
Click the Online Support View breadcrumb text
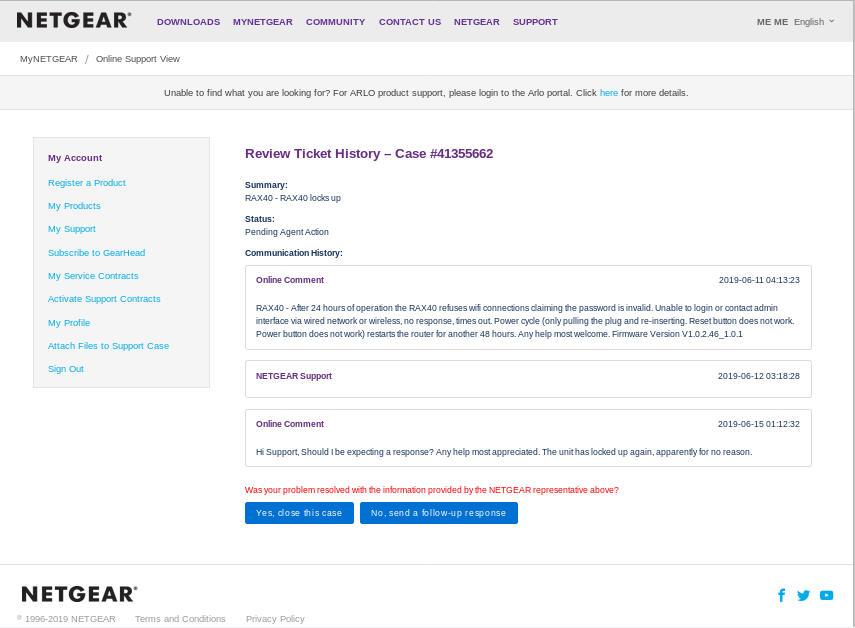pos(137,59)
